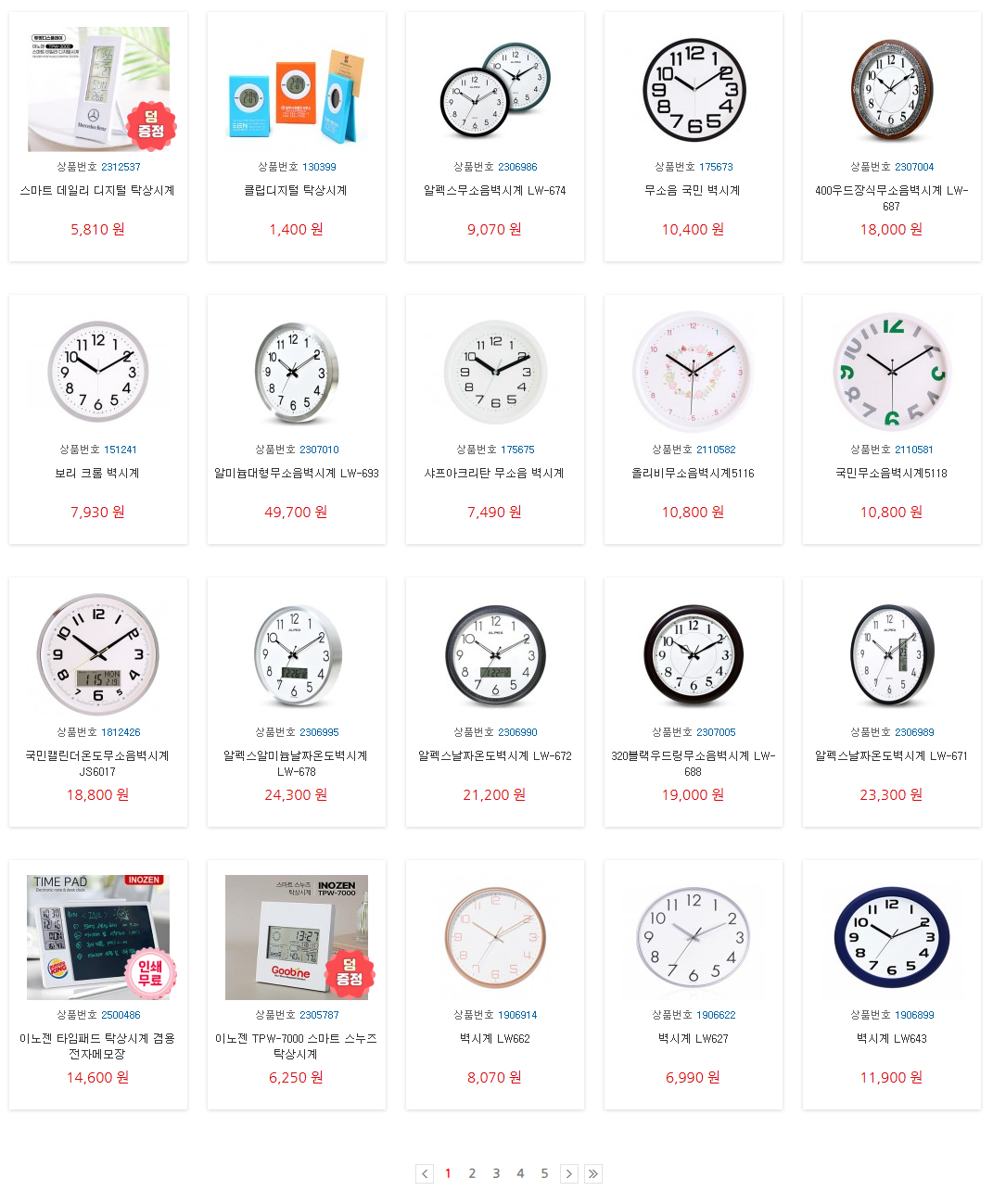Go to the next page arrow
The width and height of the screenshot is (993, 1204).
569,1173
